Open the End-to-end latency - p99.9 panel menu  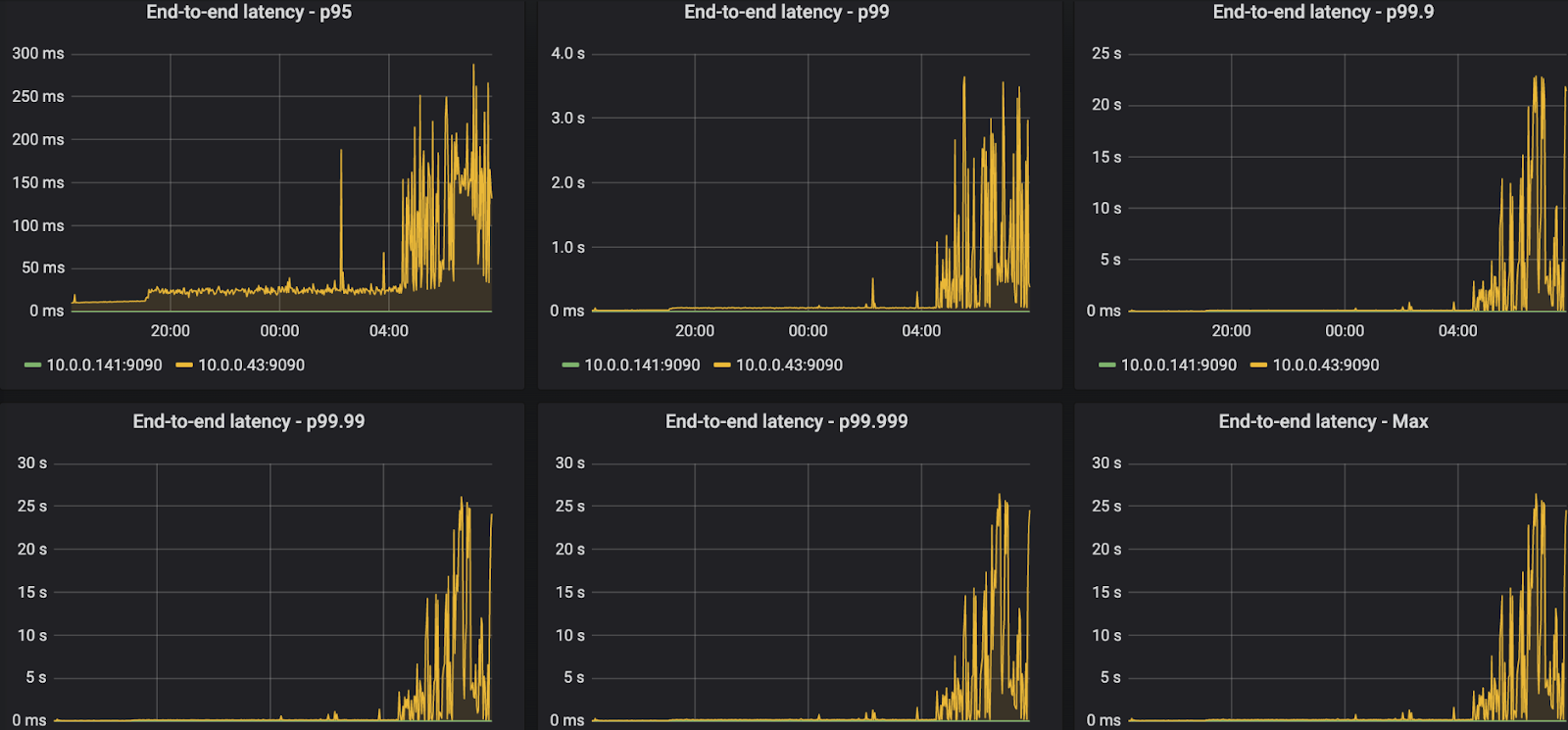coord(1323,13)
